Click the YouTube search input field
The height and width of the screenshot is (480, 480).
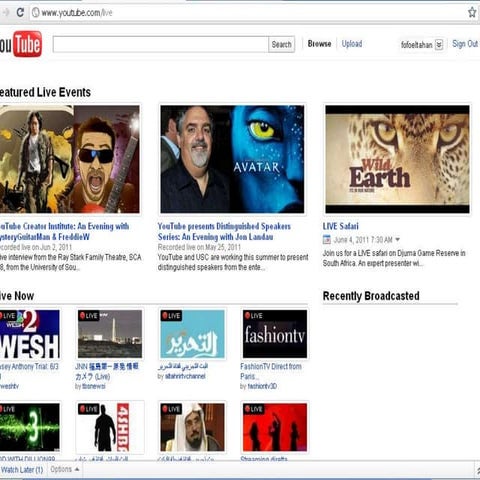point(160,44)
